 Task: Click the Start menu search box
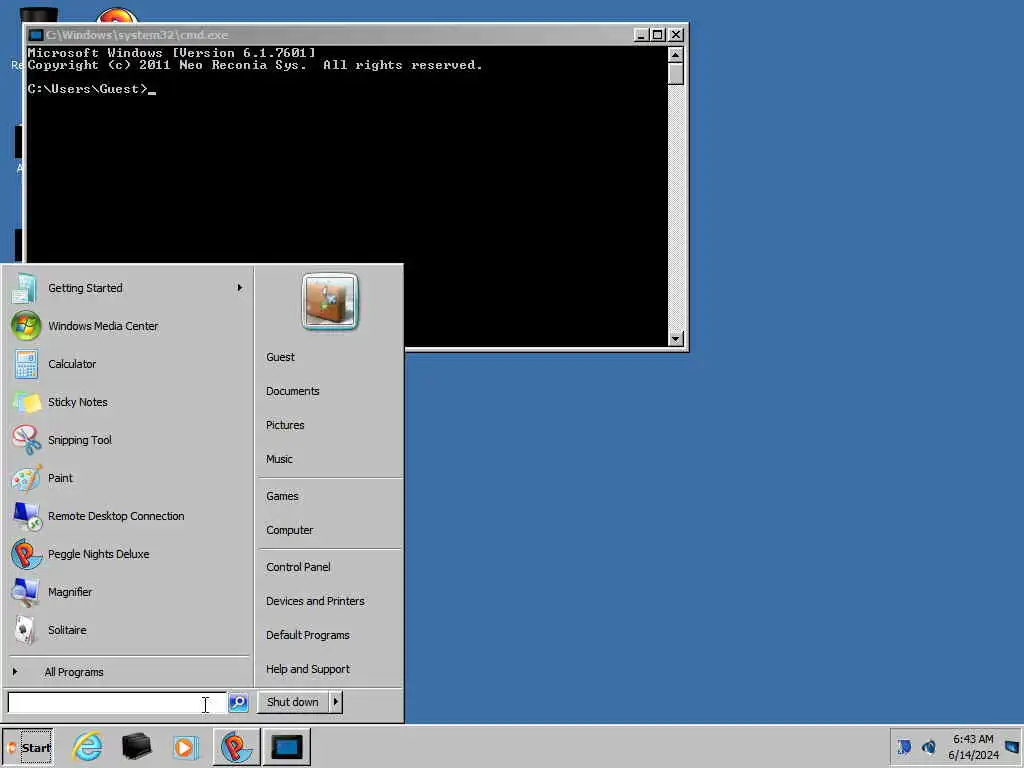pos(116,703)
